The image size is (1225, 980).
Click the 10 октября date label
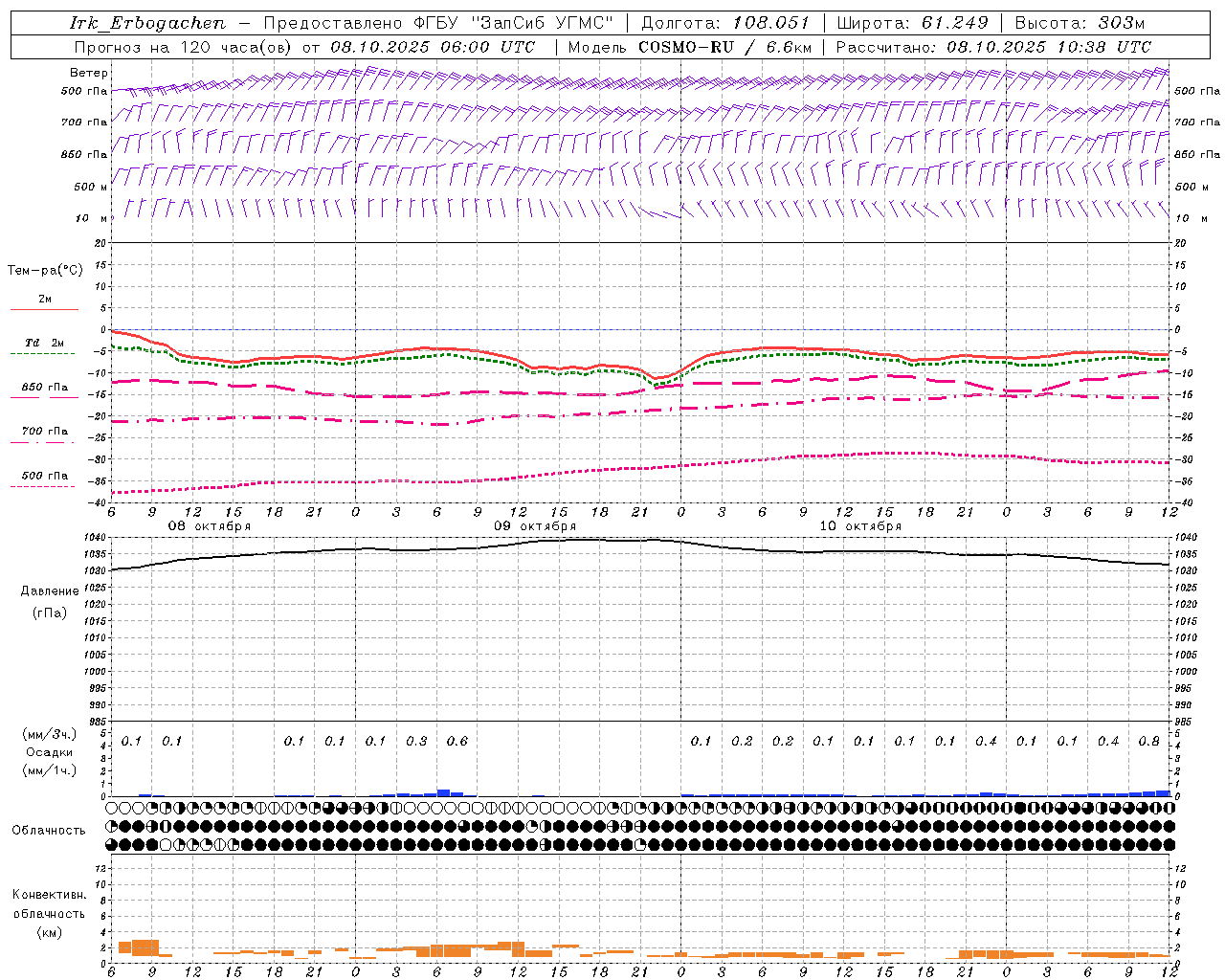pyautogui.click(x=860, y=526)
